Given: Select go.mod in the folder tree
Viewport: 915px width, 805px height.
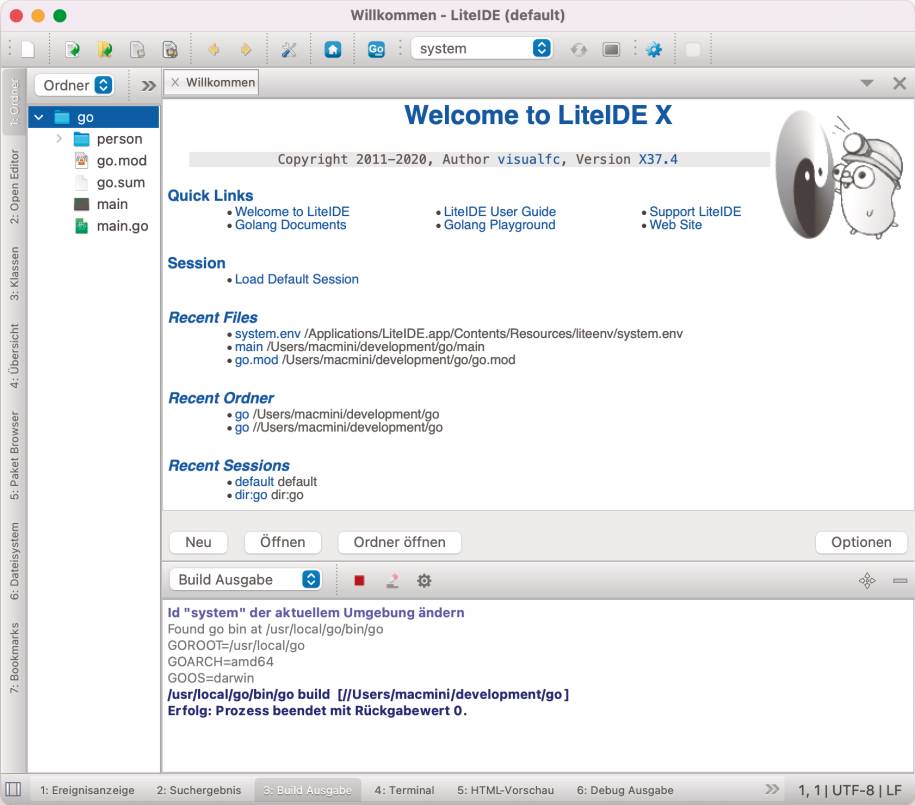Looking at the screenshot, I should point(121,161).
